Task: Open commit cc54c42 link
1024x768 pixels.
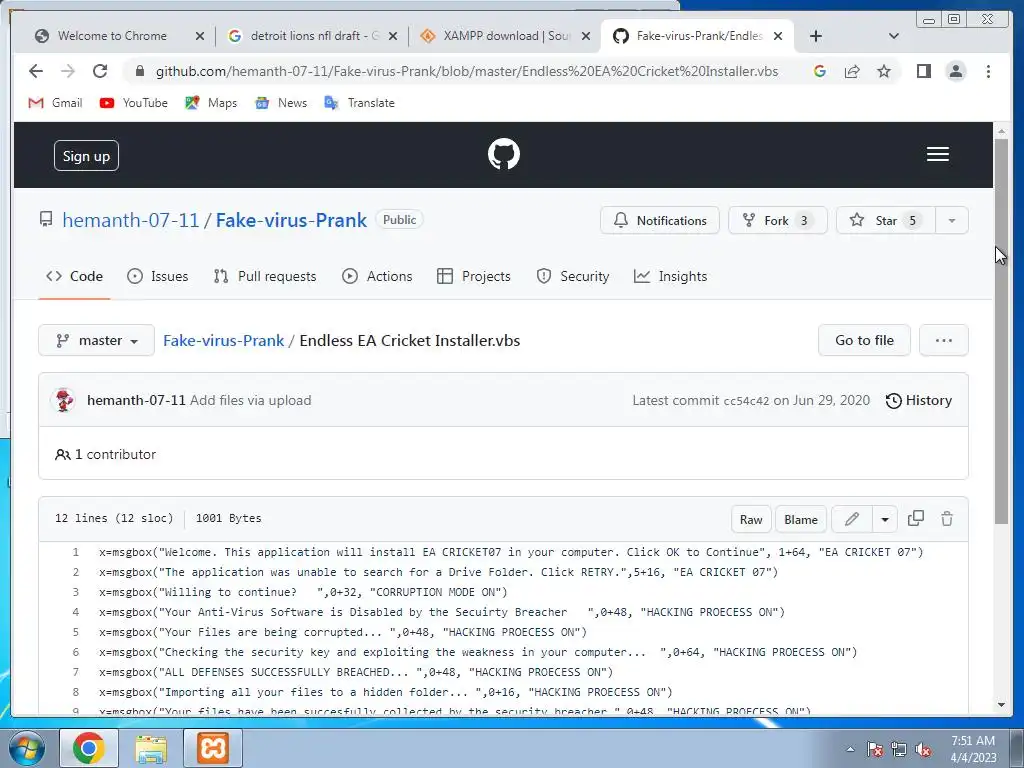Action: 746,401
